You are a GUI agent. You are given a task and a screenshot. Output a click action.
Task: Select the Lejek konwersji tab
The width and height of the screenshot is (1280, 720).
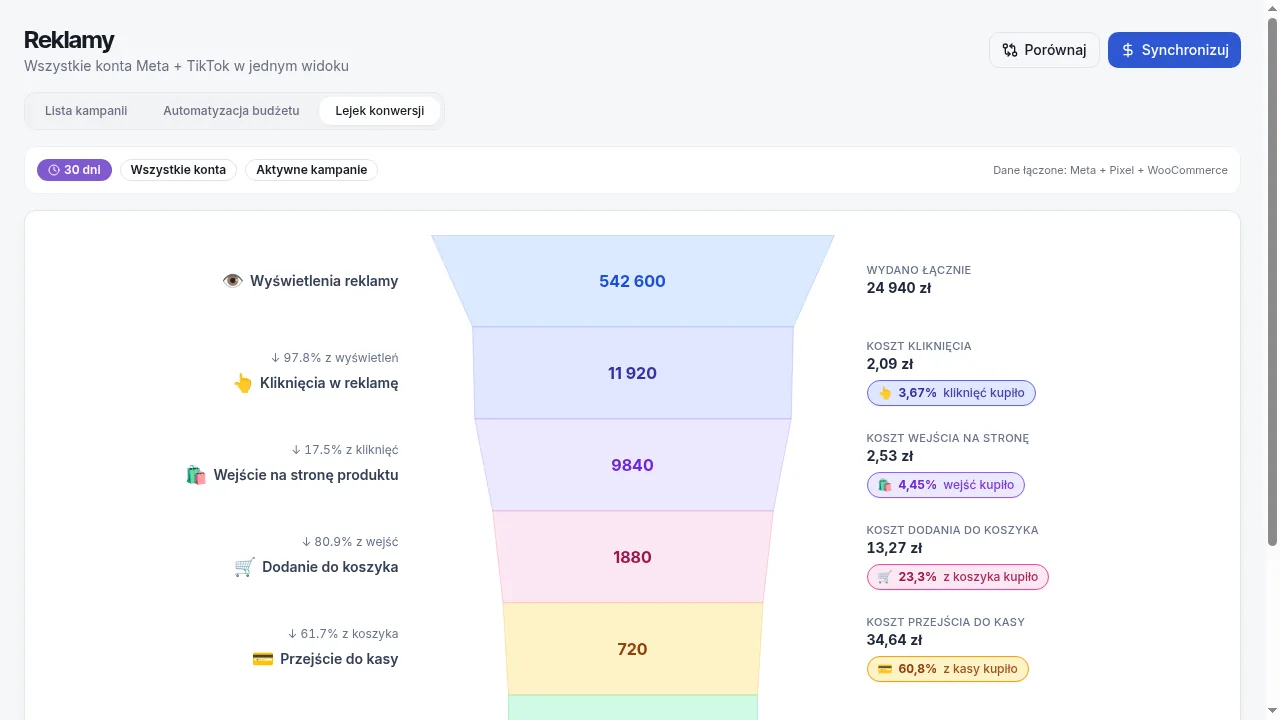[x=380, y=111]
